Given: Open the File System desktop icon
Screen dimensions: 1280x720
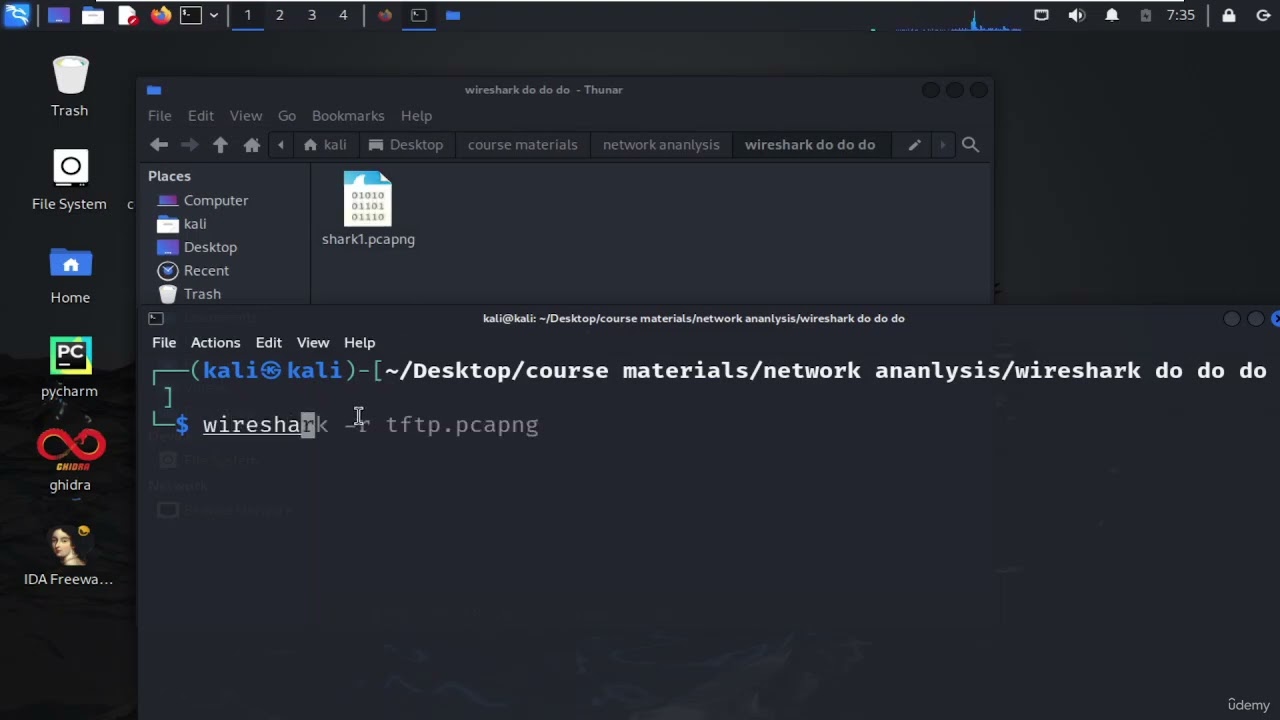Looking at the screenshot, I should pyautogui.click(x=70, y=181).
